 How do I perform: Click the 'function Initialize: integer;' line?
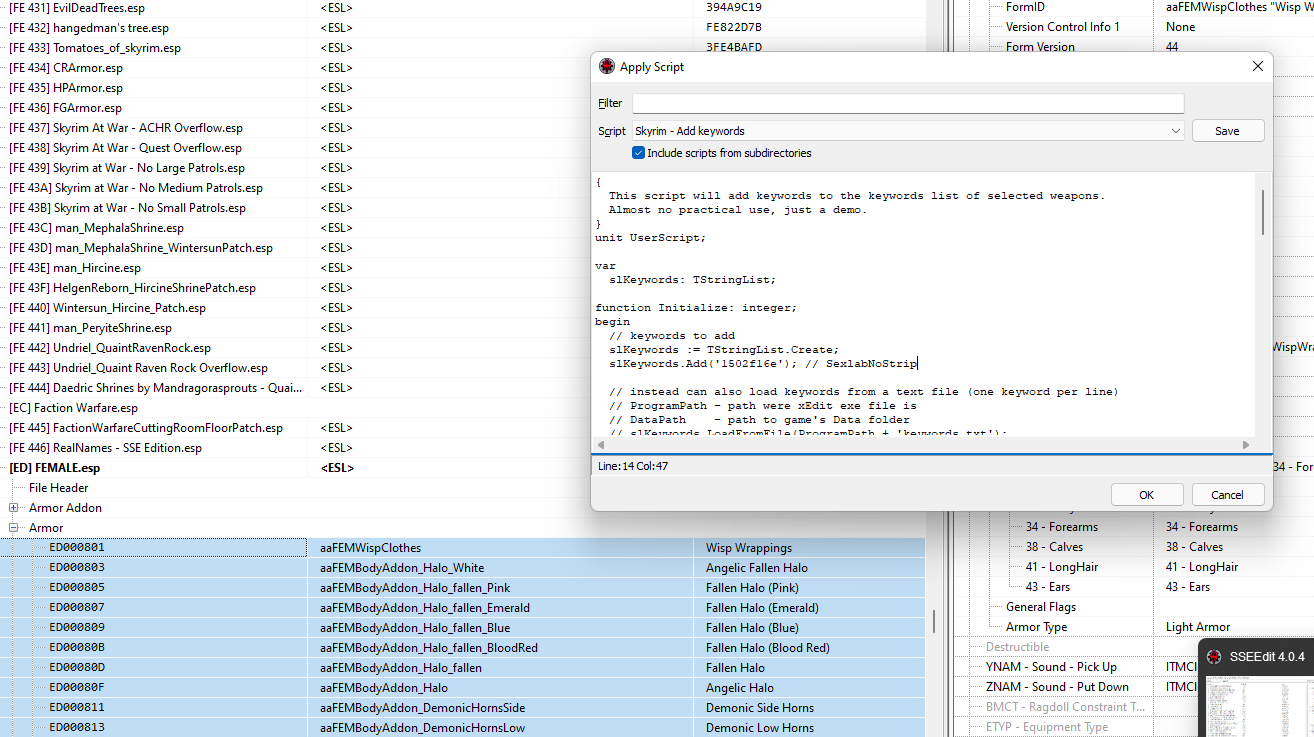tap(695, 308)
